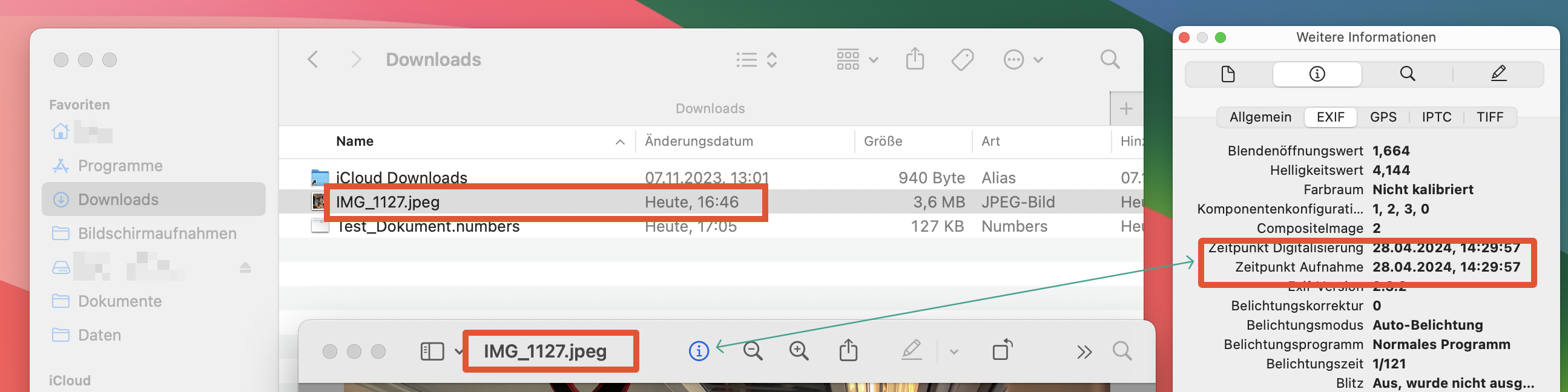The height and width of the screenshot is (392, 1568).
Task: Open the list view options dropdown
Action: (757, 60)
